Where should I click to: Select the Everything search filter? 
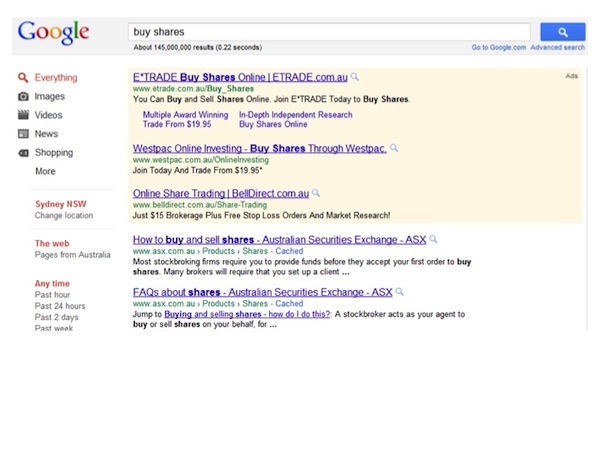(x=56, y=78)
